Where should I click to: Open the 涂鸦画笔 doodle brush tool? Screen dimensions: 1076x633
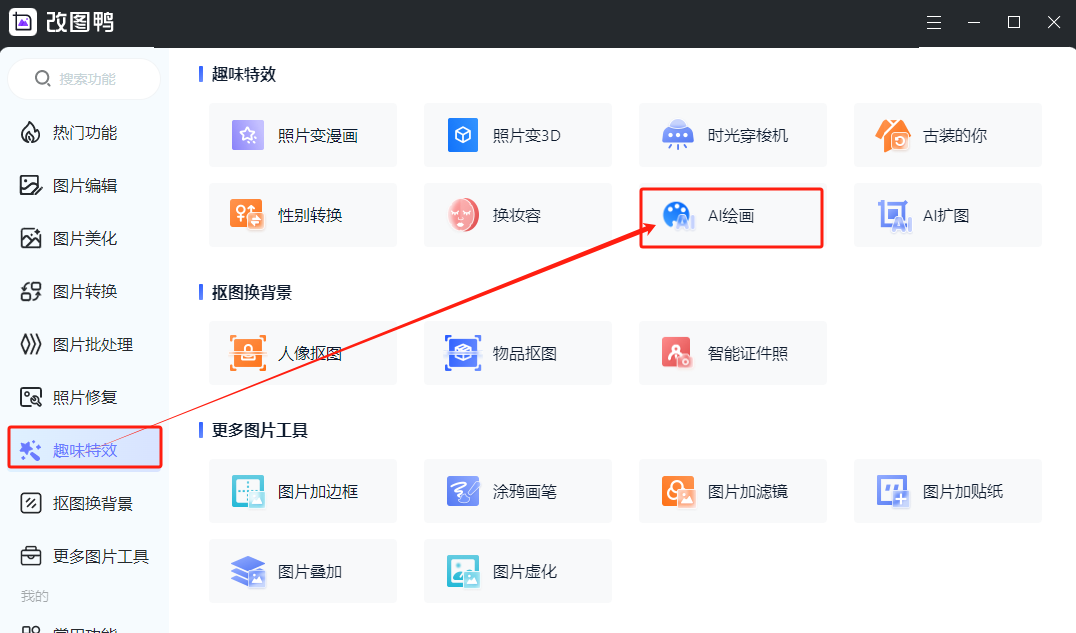point(517,491)
